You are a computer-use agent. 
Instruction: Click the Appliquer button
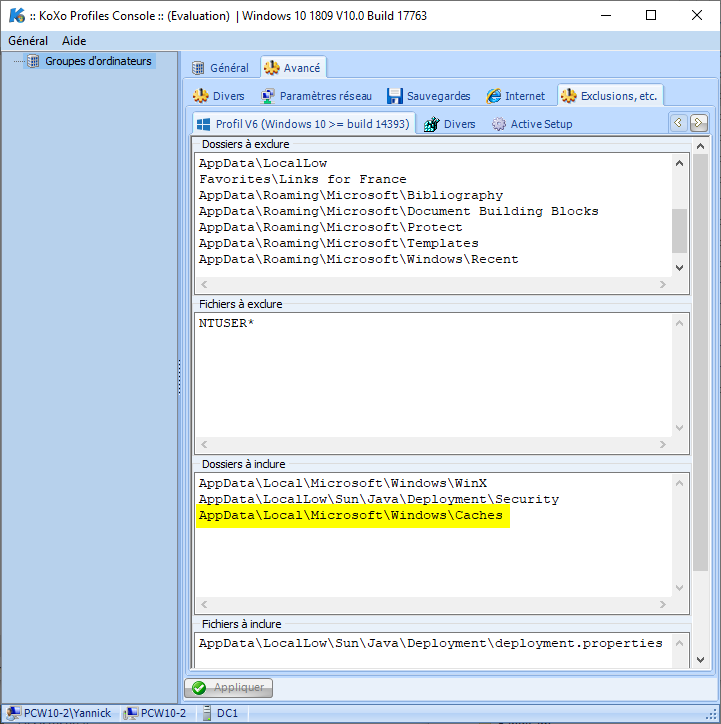click(228, 688)
